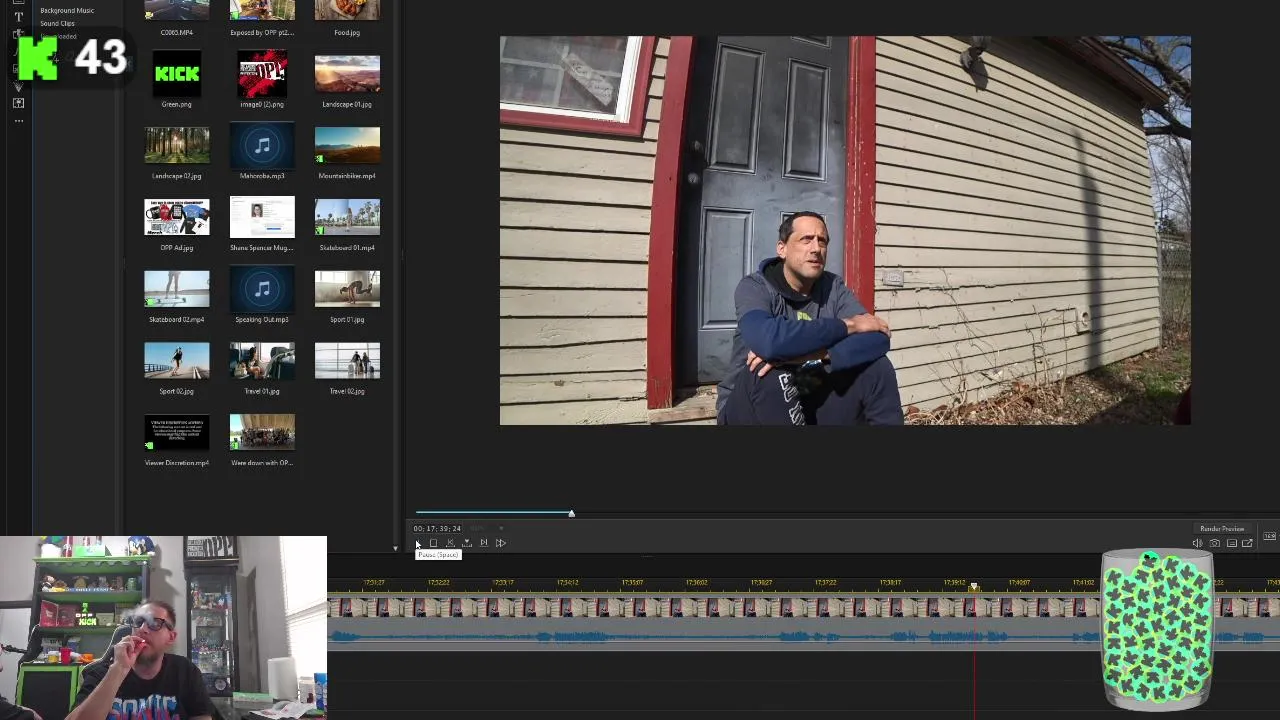Select the Viewer Discretion.mp4 clip
The width and height of the screenshot is (1280, 720).
pos(177,433)
